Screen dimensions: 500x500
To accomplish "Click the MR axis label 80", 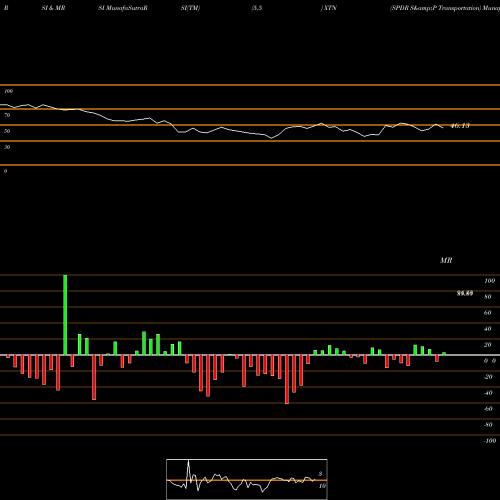I will (488, 297).
